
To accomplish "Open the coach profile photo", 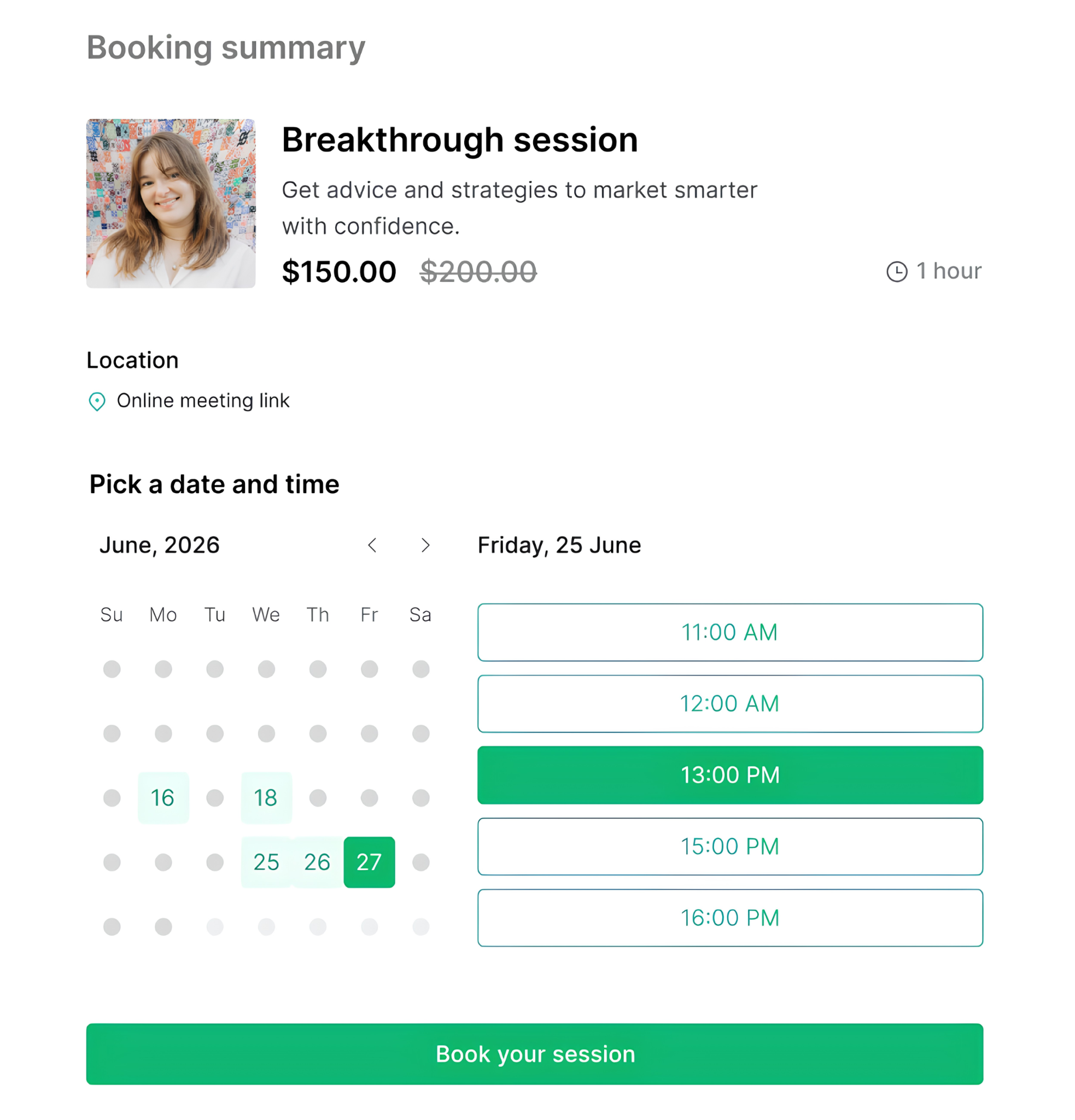I will point(171,203).
